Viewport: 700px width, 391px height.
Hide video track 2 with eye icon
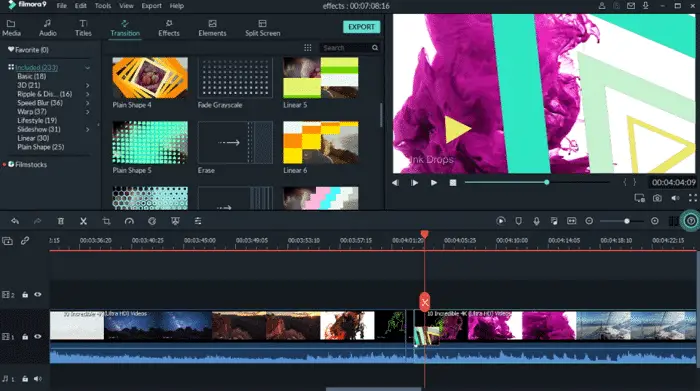[38, 295]
